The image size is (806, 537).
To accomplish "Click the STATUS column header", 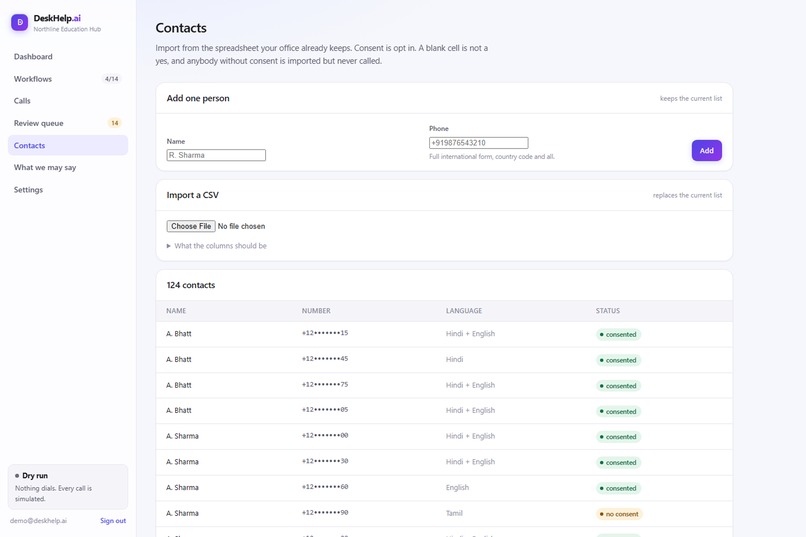I will click(x=608, y=311).
